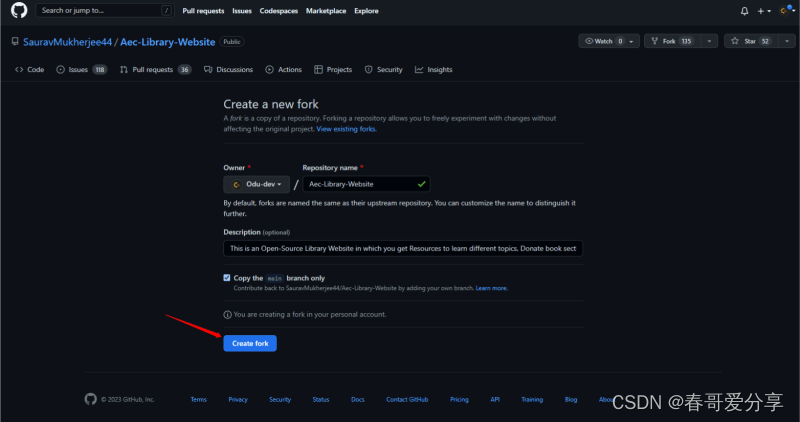Click the star count 52
The height and width of the screenshot is (422, 800).
(765, 41)
